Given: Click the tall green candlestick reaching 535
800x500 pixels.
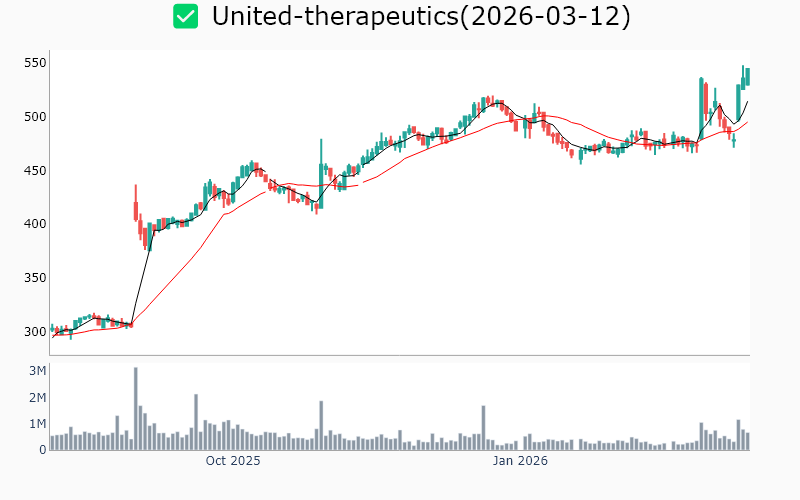Looking at the screenshot, I should (x=701, y=100).
